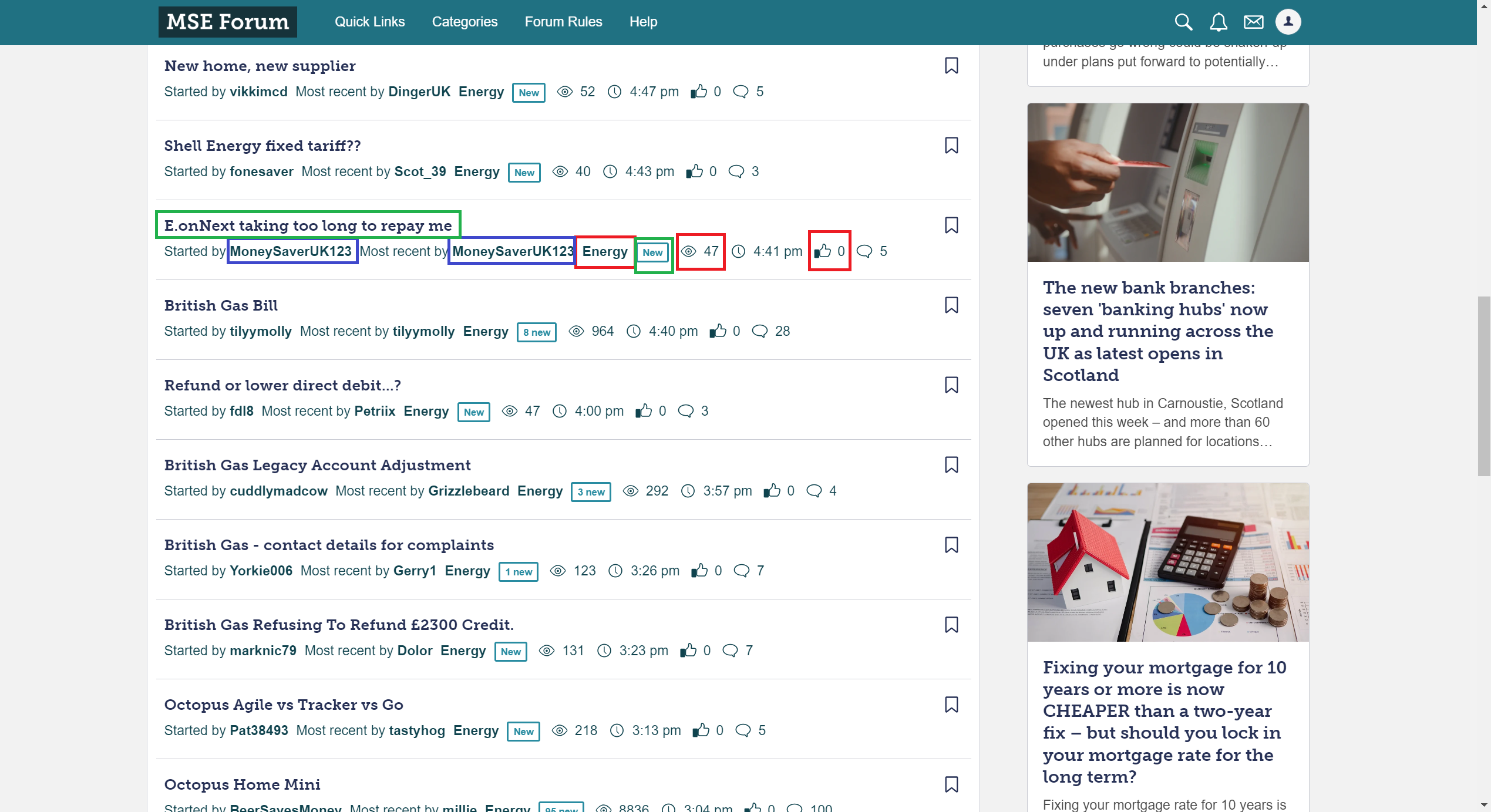Bookmark 'E.onNext taking too long' thread
Image resolution: width=1491 pixels, height=812 pixels.
[x=951, y=225]
